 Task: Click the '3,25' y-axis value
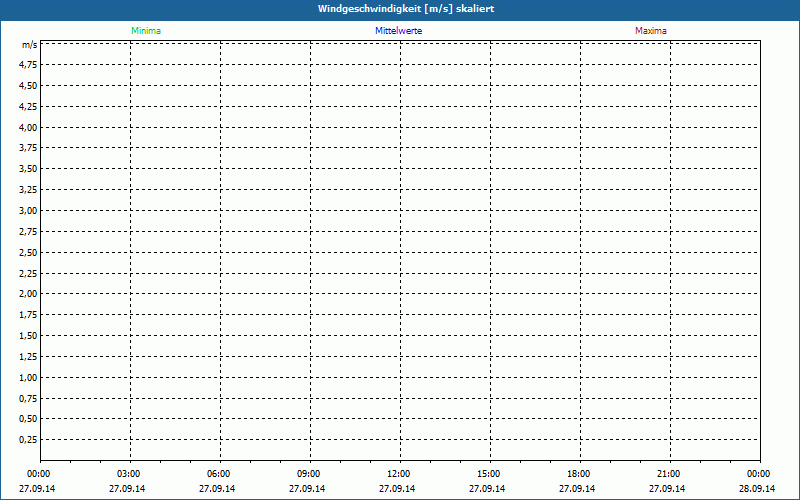pyautogui.click(x=28, y=190)
